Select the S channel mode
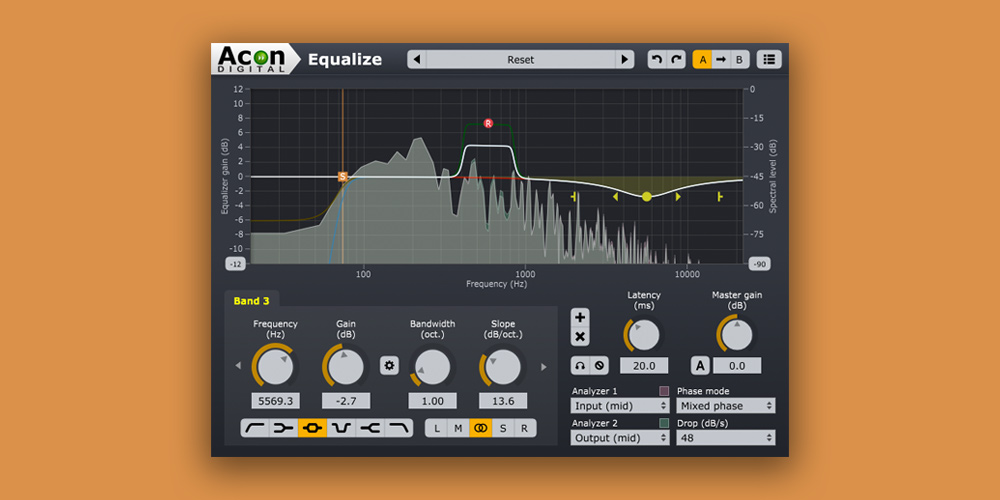 coord(502,428)
